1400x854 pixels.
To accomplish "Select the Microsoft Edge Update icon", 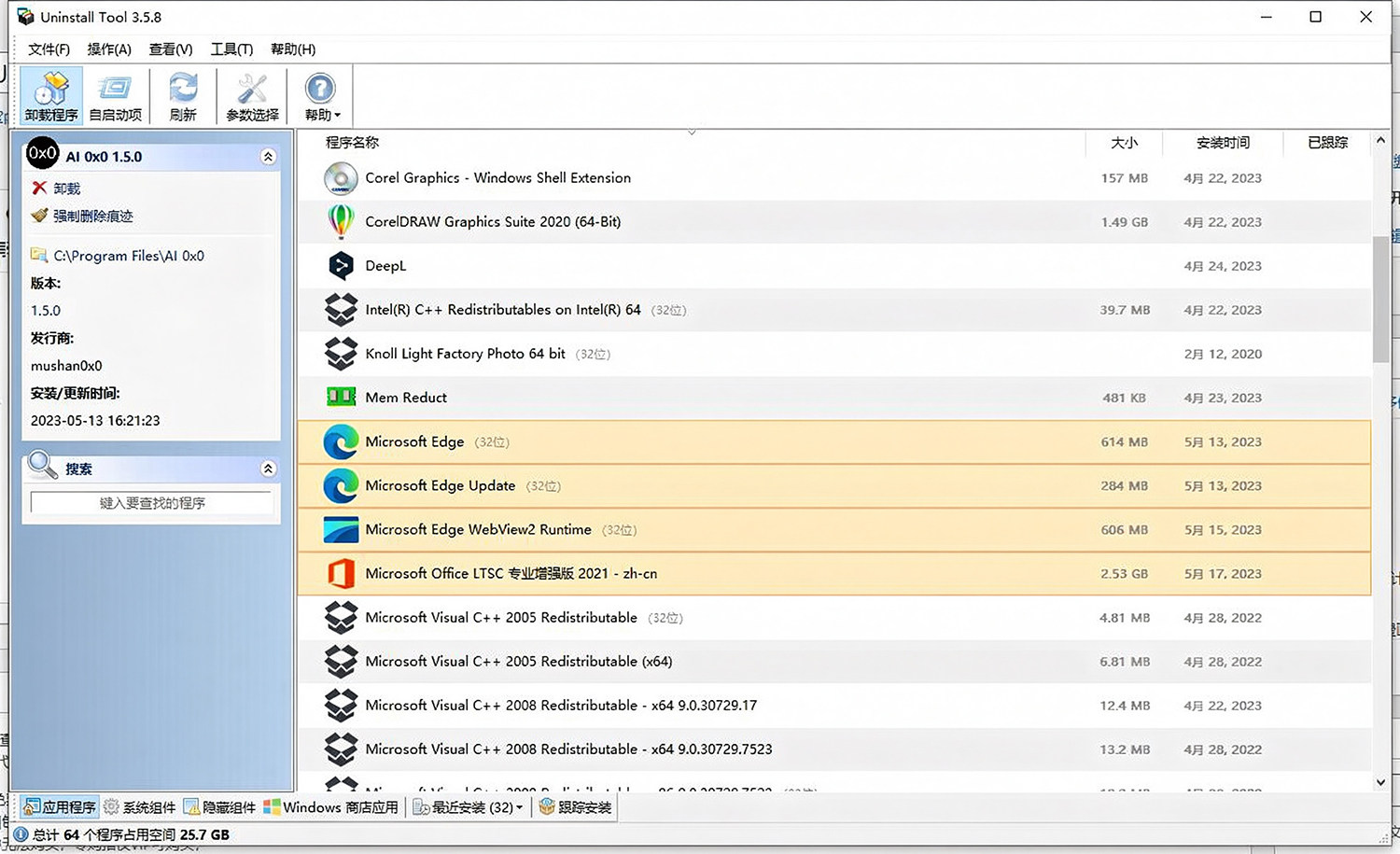I will [x=341, y=485].
